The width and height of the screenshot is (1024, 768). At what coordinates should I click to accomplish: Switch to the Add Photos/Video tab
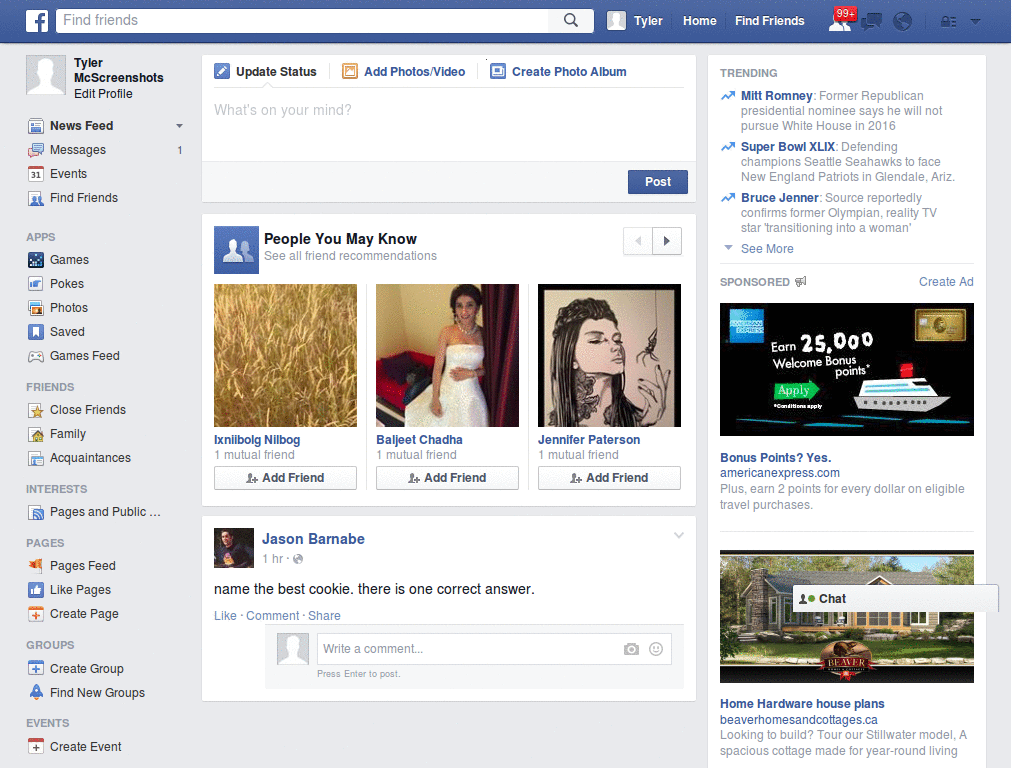click(403, 71)
